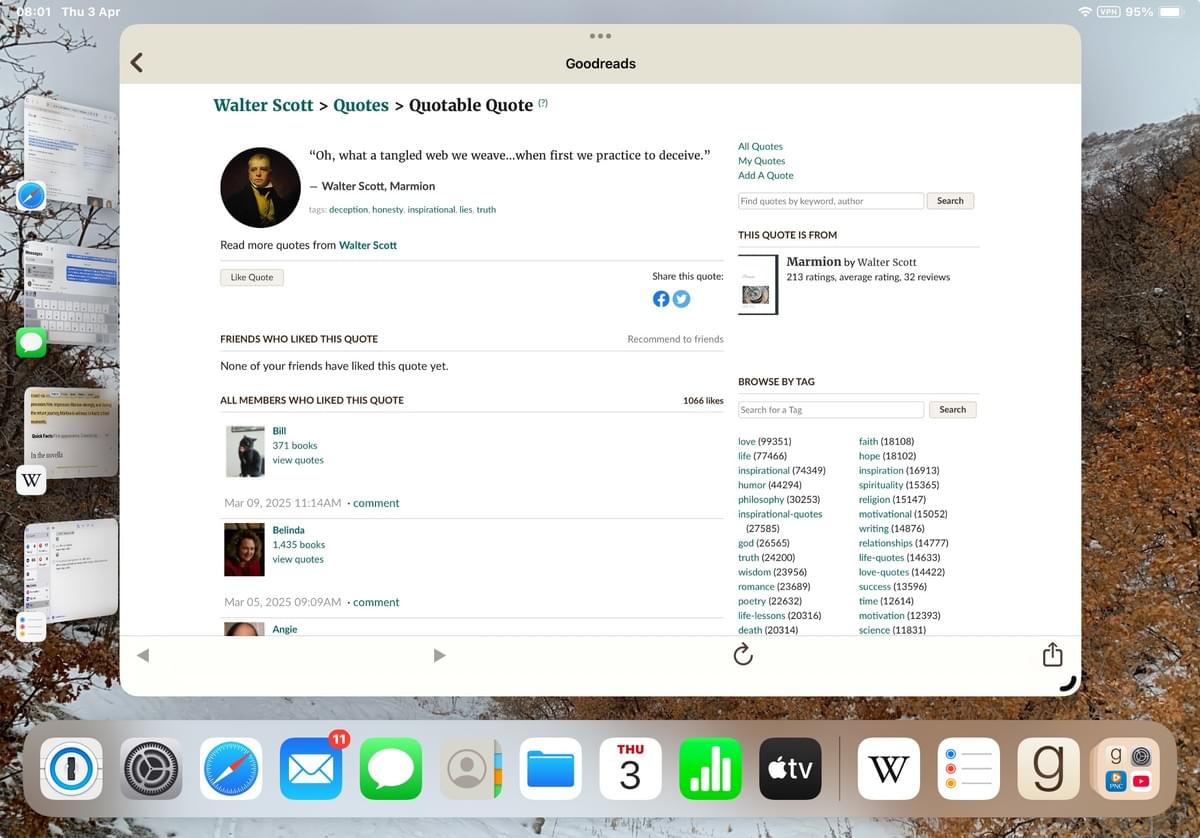Click view quotes under Bill
Screen dimensions: 1200x838
point(298,460)
